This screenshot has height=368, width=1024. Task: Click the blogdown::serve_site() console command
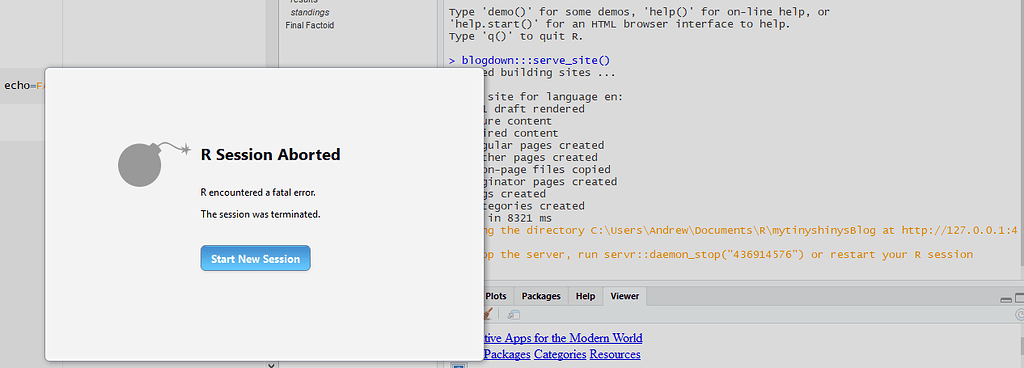536,61
